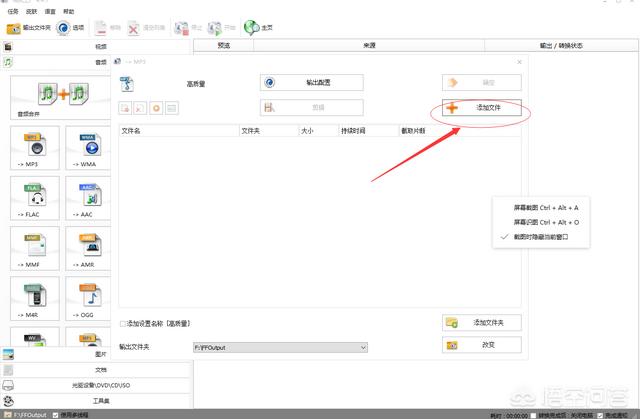The image size is (640, 419).
Task: Select the -> OGG format icon
Action: pyautogui.click(x=87, y=299)
